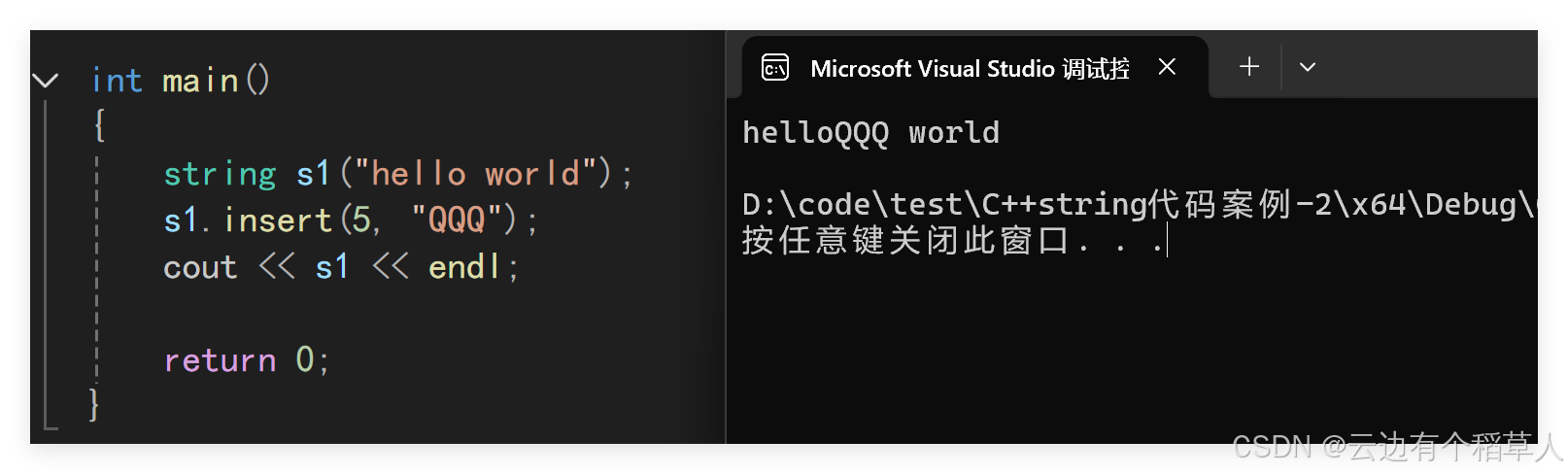Expand the terminal profile dropdown arrow
Image resolution: width=1568 pixels, height=474 pixels.
coord(1308,67)
